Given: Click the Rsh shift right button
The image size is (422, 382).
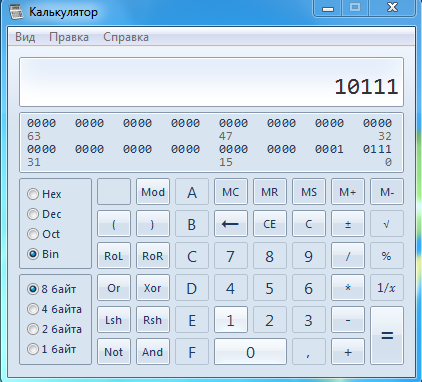Looking at the screenshot, I should point(153,320).
